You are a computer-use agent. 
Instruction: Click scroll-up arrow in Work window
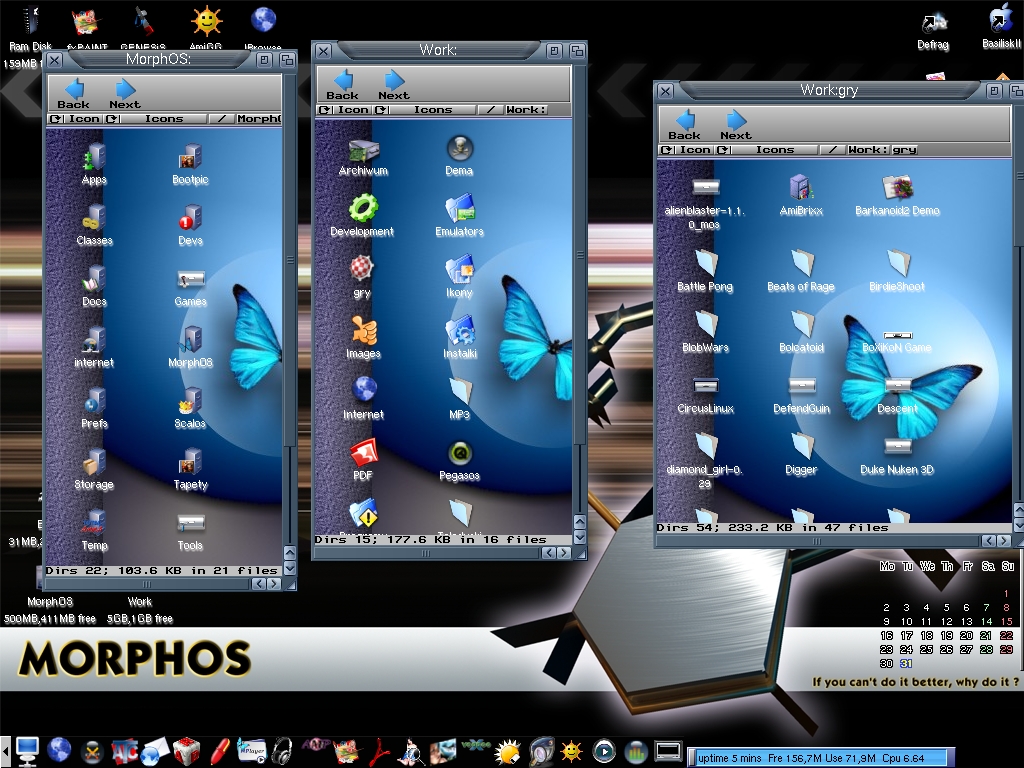coord(579,521)
